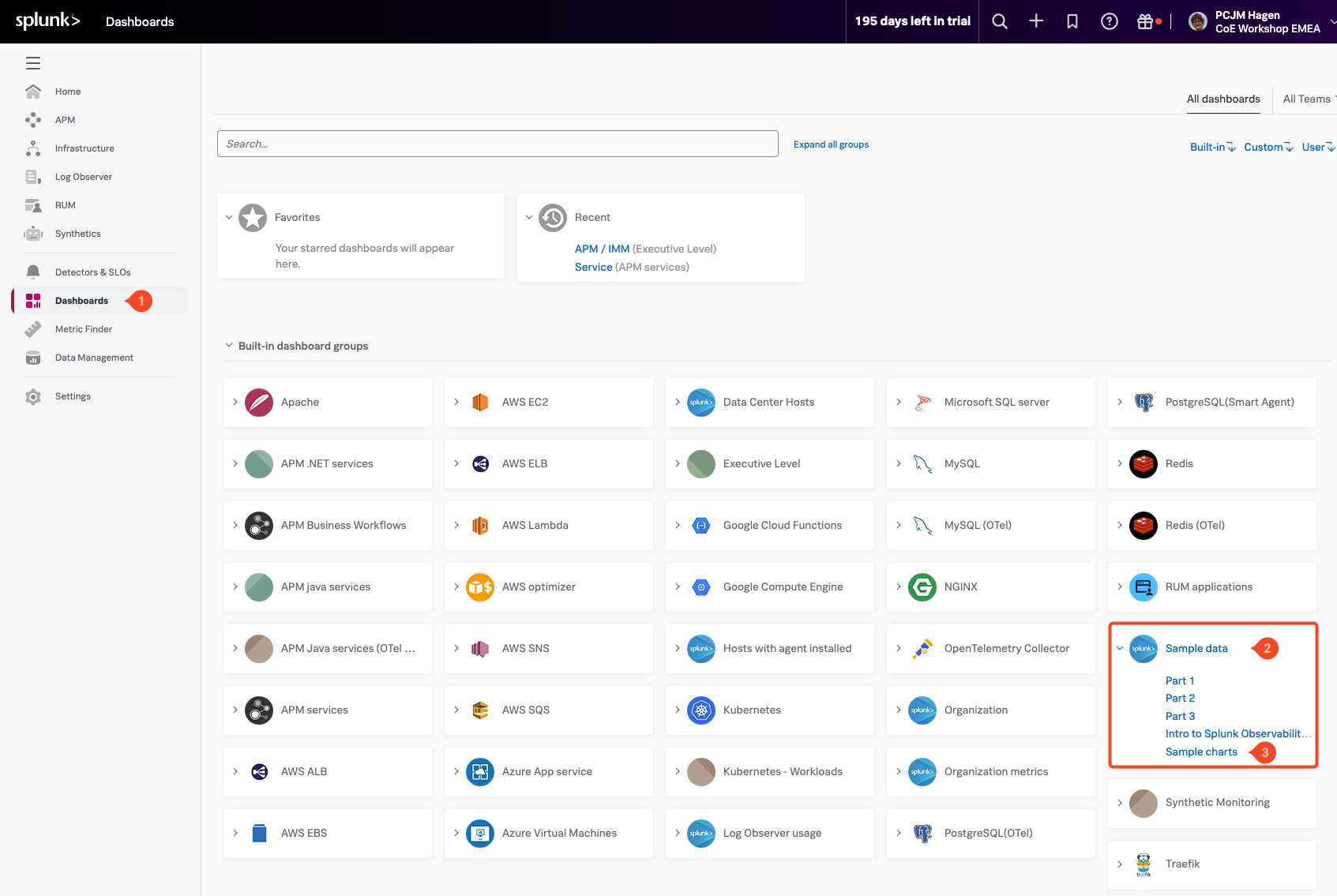
Task: Switch to the All dashboards tab
Action: (1223, 99)
